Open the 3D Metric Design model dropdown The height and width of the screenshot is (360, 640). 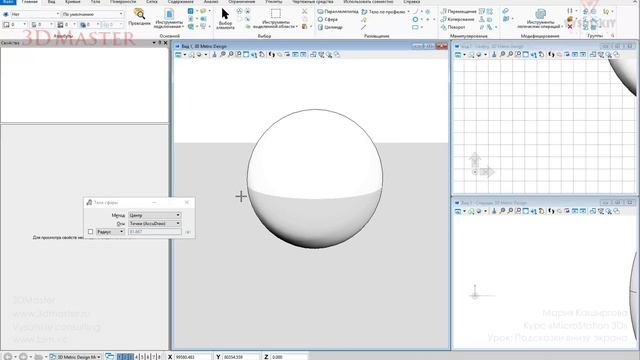point(76,357)
